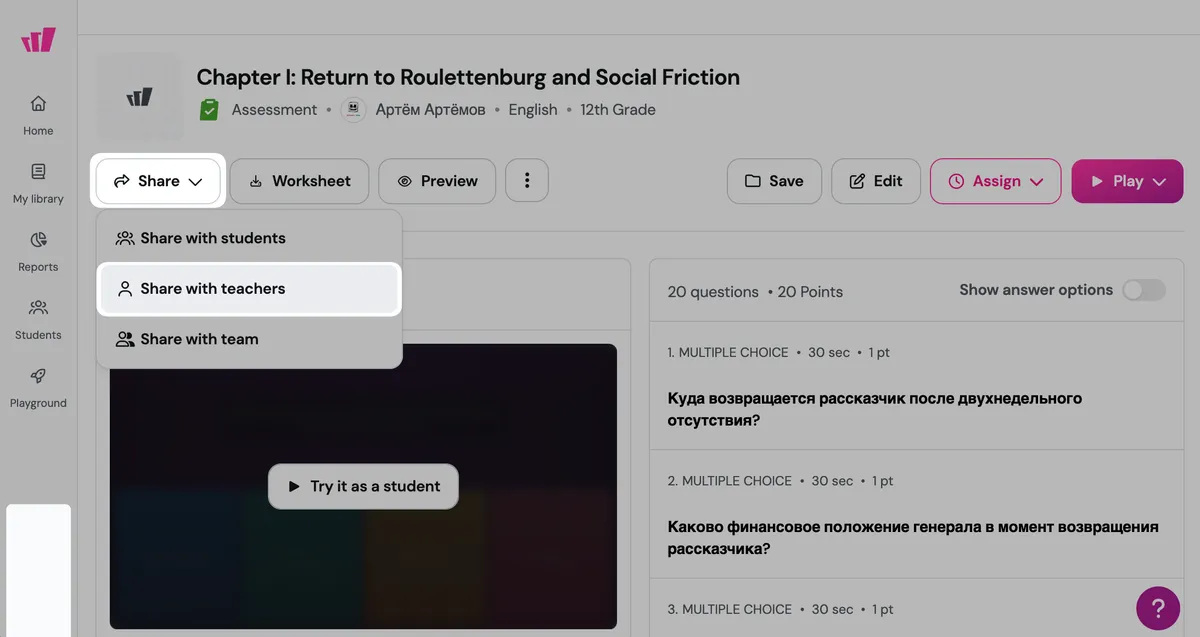1200x637 pixels.
Task: Choose Share with team
Action: [249, 339]
